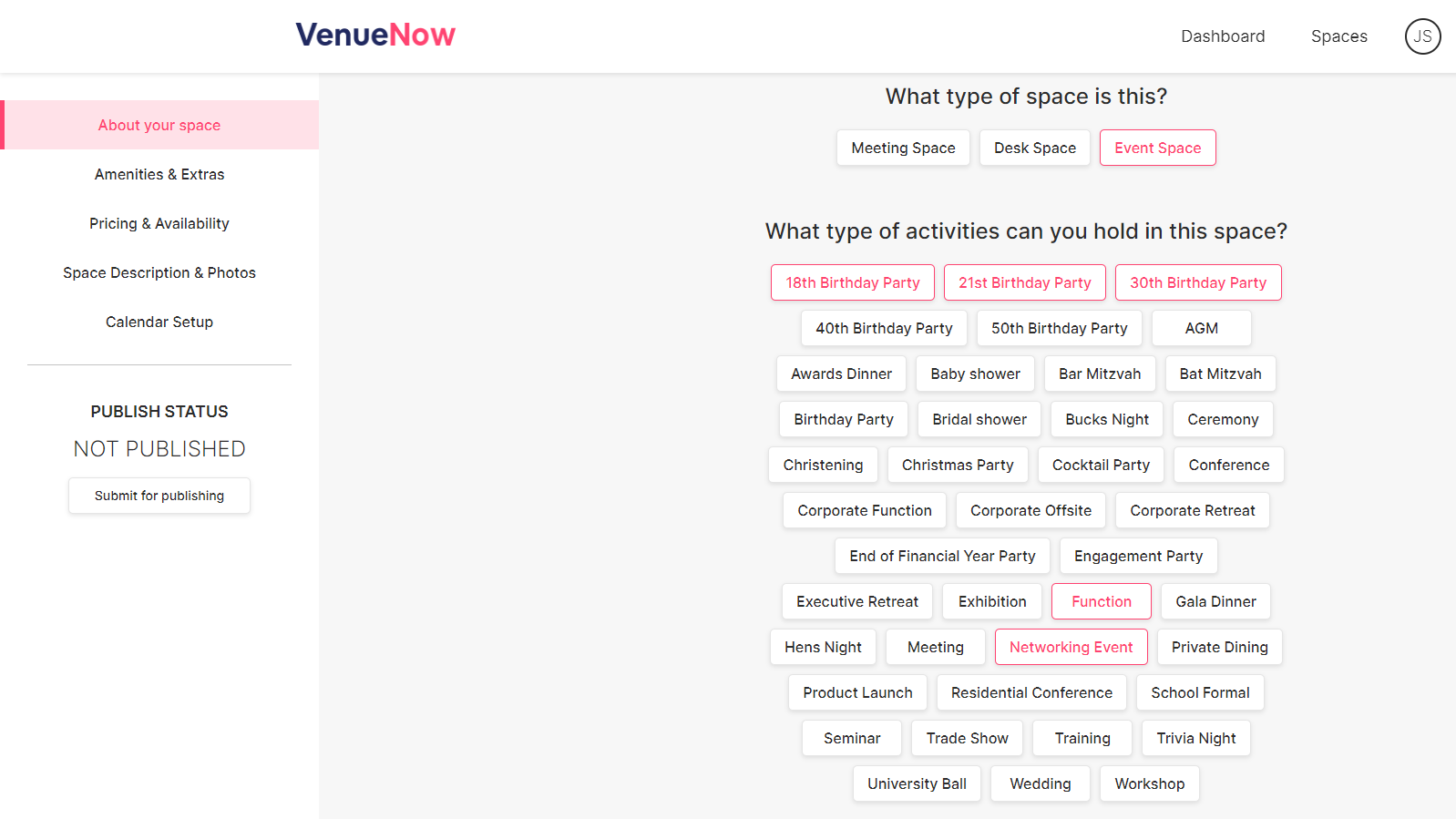Screen dimensions: 1456x819
Task: Select Corporate Offsite activity
Action: pyautogui.click(x=1030, y=510)
